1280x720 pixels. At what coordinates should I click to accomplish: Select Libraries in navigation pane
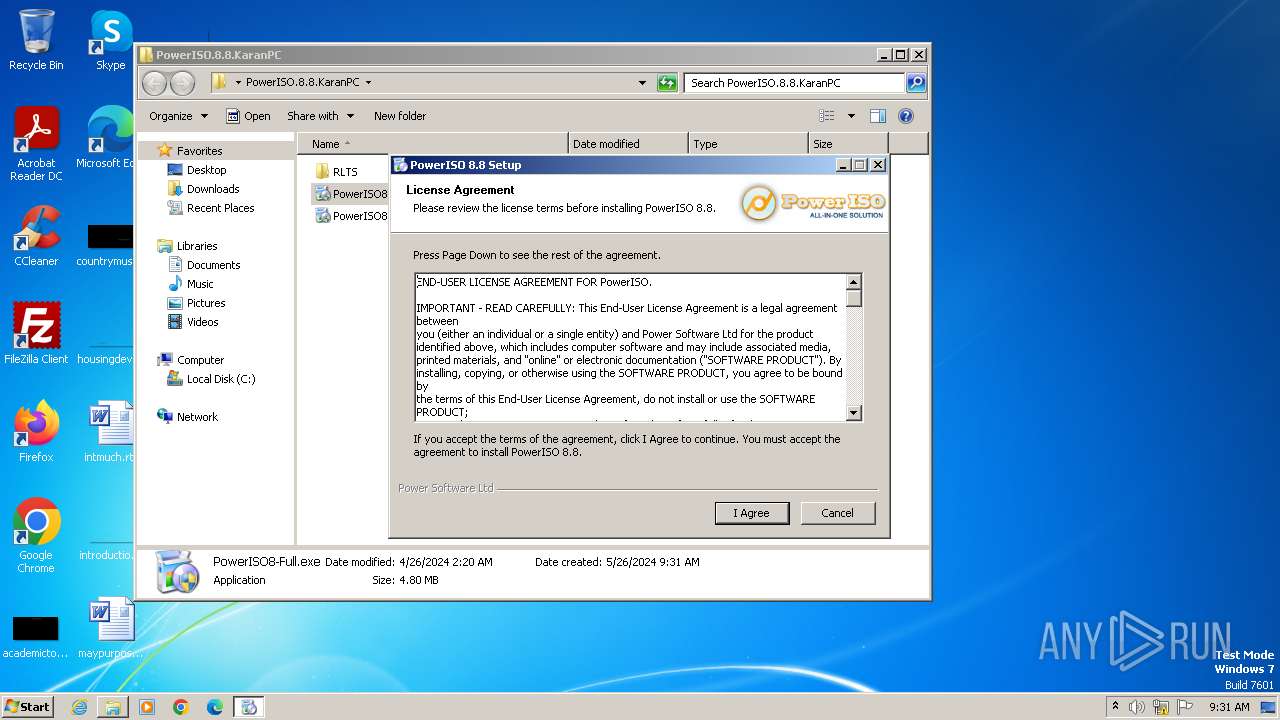pos(187,246)
